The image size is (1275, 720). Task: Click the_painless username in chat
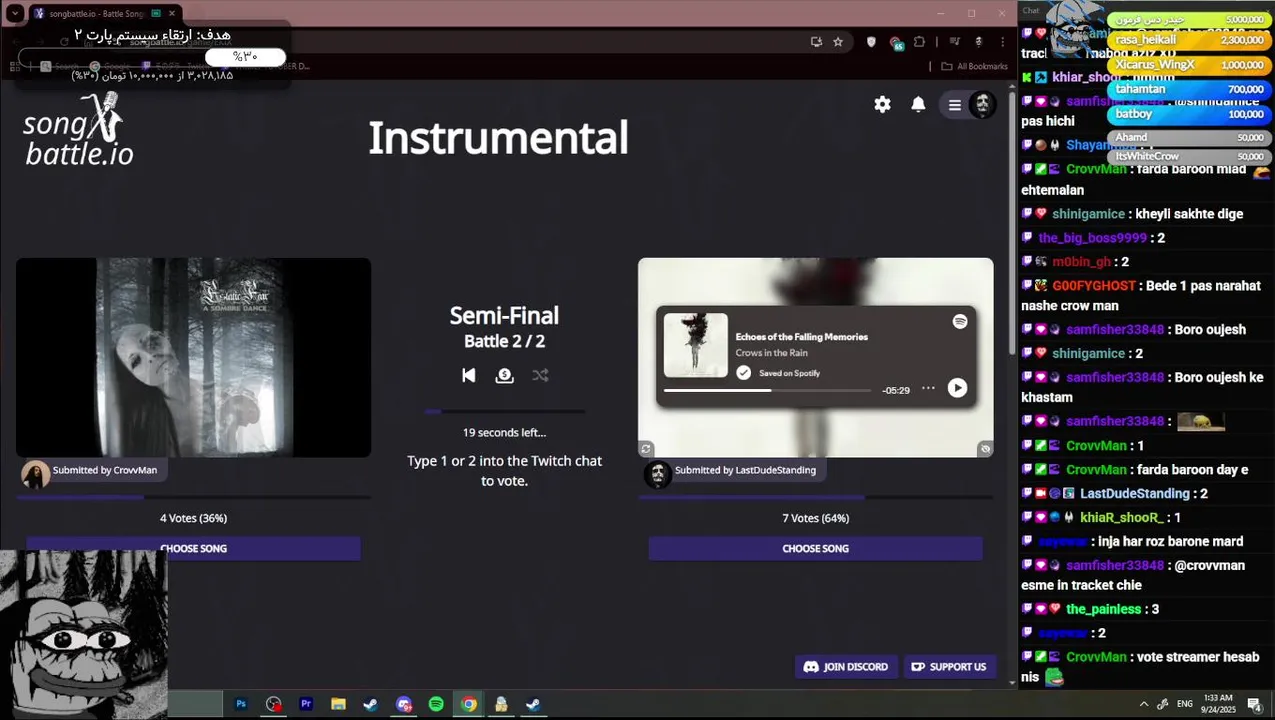pyautogui.click(x=1103, y=609)
